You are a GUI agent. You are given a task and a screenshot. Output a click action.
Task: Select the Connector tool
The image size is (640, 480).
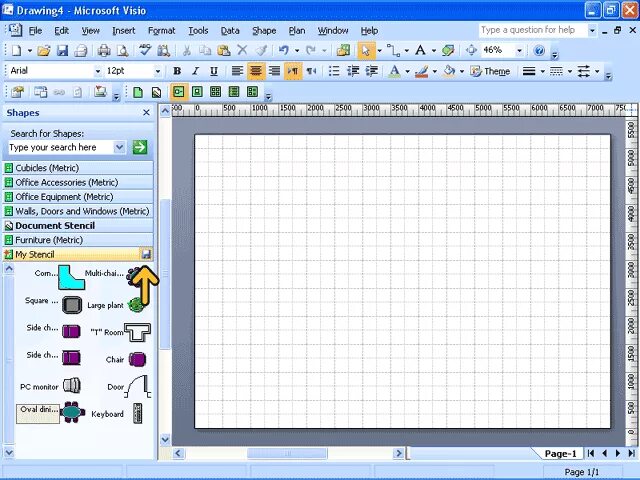coord(393,51)
